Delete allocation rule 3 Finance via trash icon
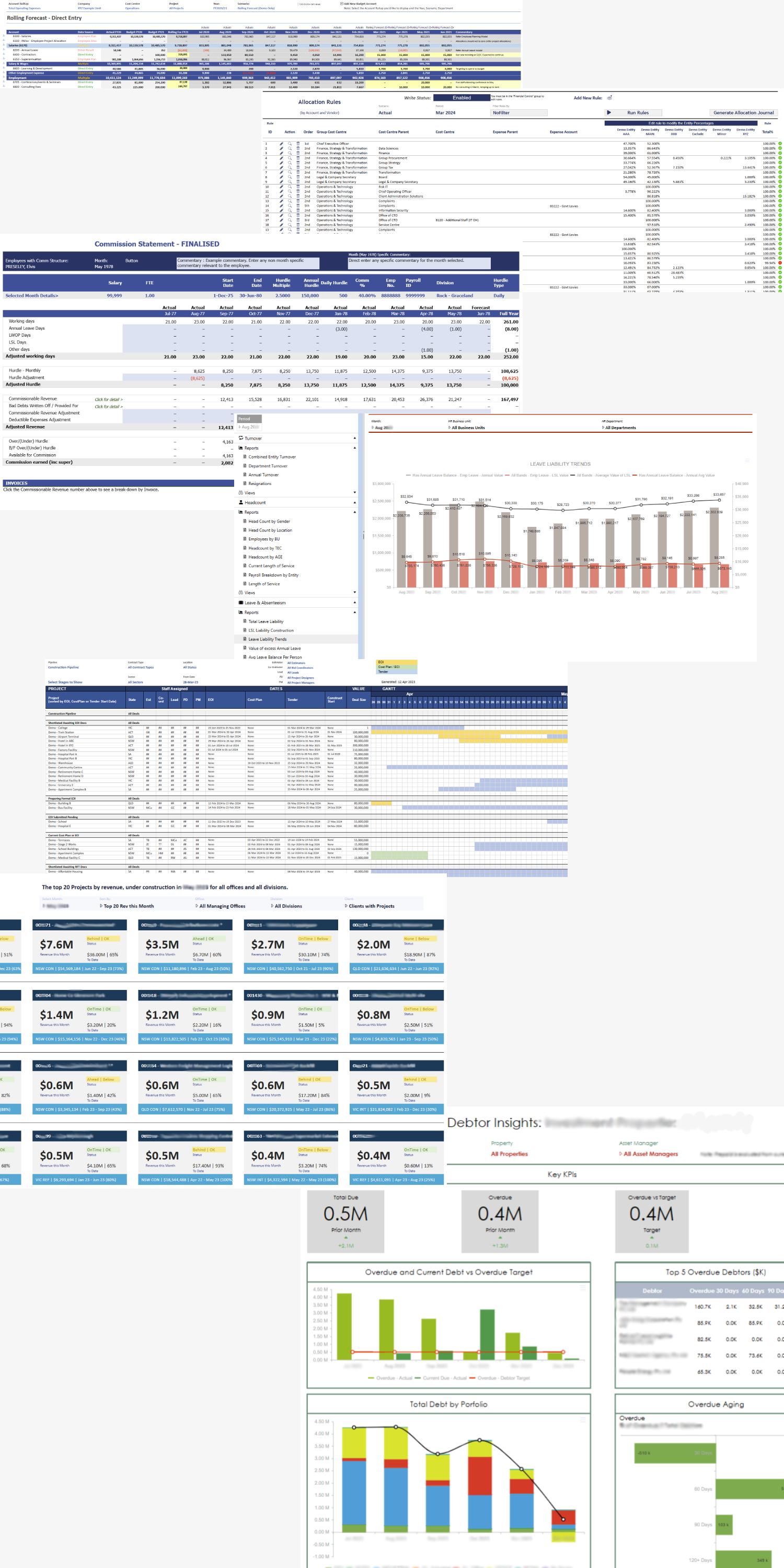Viewport: 784px width, 1568px height. (x=298, y=153)
